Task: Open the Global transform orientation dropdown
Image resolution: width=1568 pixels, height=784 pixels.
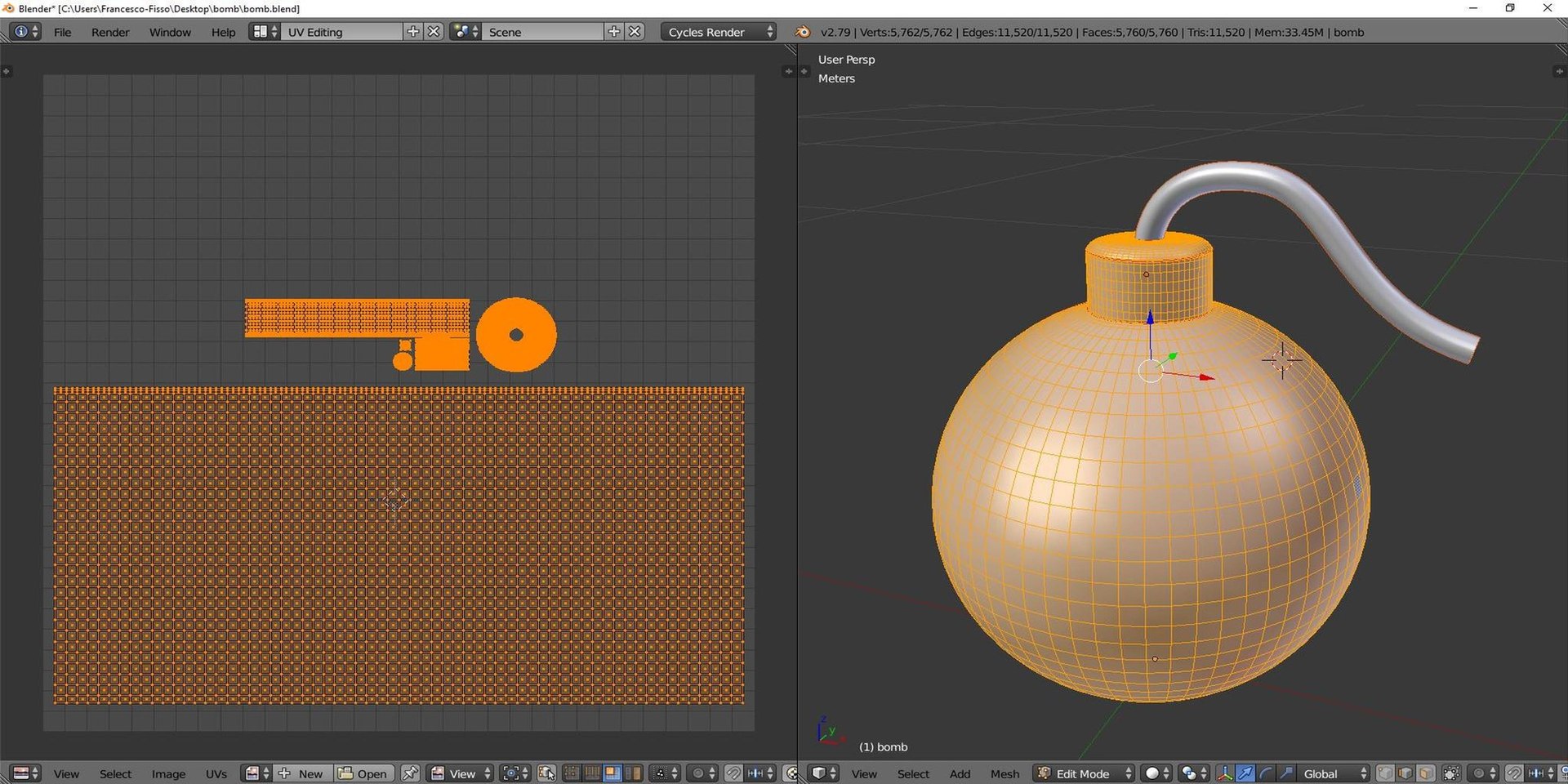Action: pyautogui.click(x=1334, y=773)
